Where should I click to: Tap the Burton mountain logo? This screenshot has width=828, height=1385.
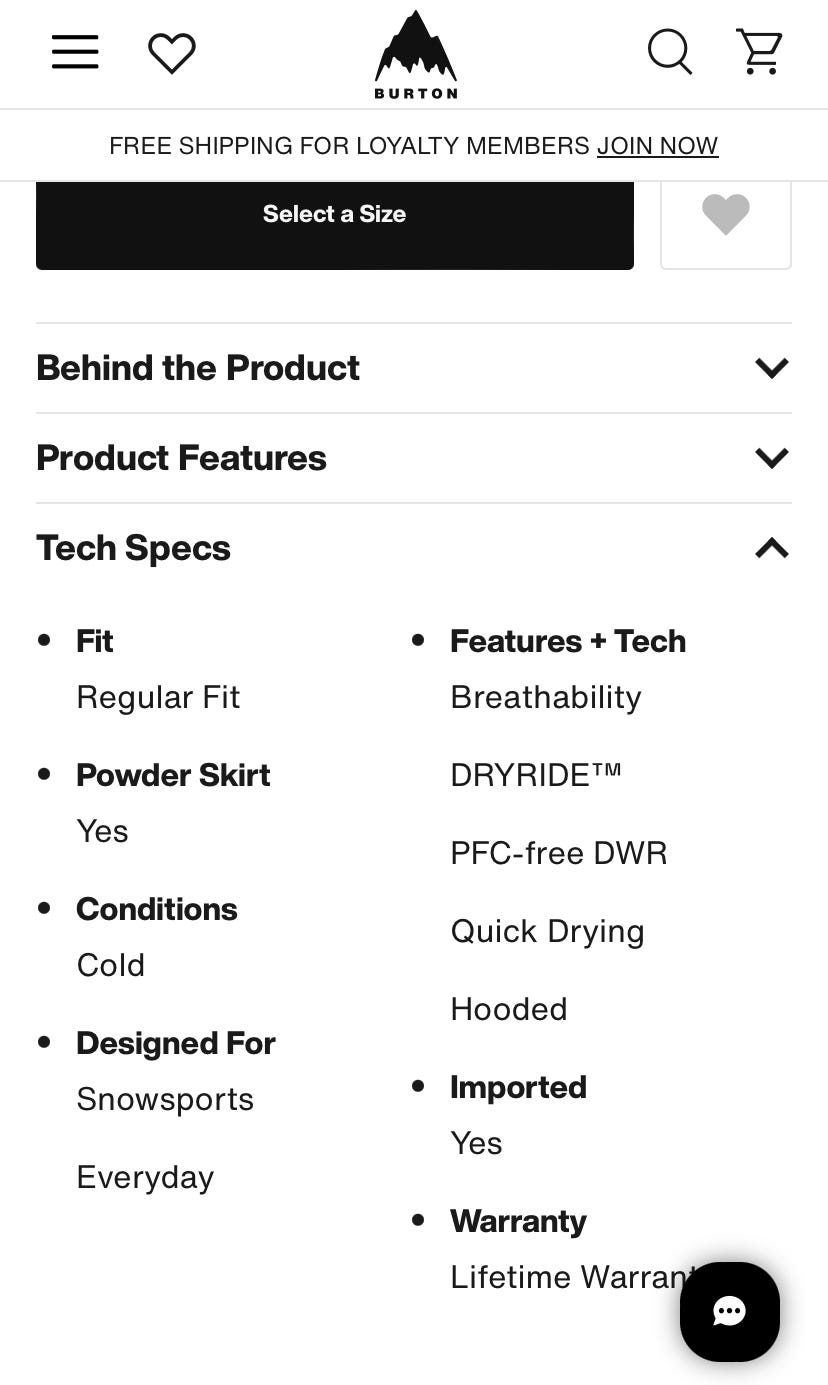click(415, 54)
